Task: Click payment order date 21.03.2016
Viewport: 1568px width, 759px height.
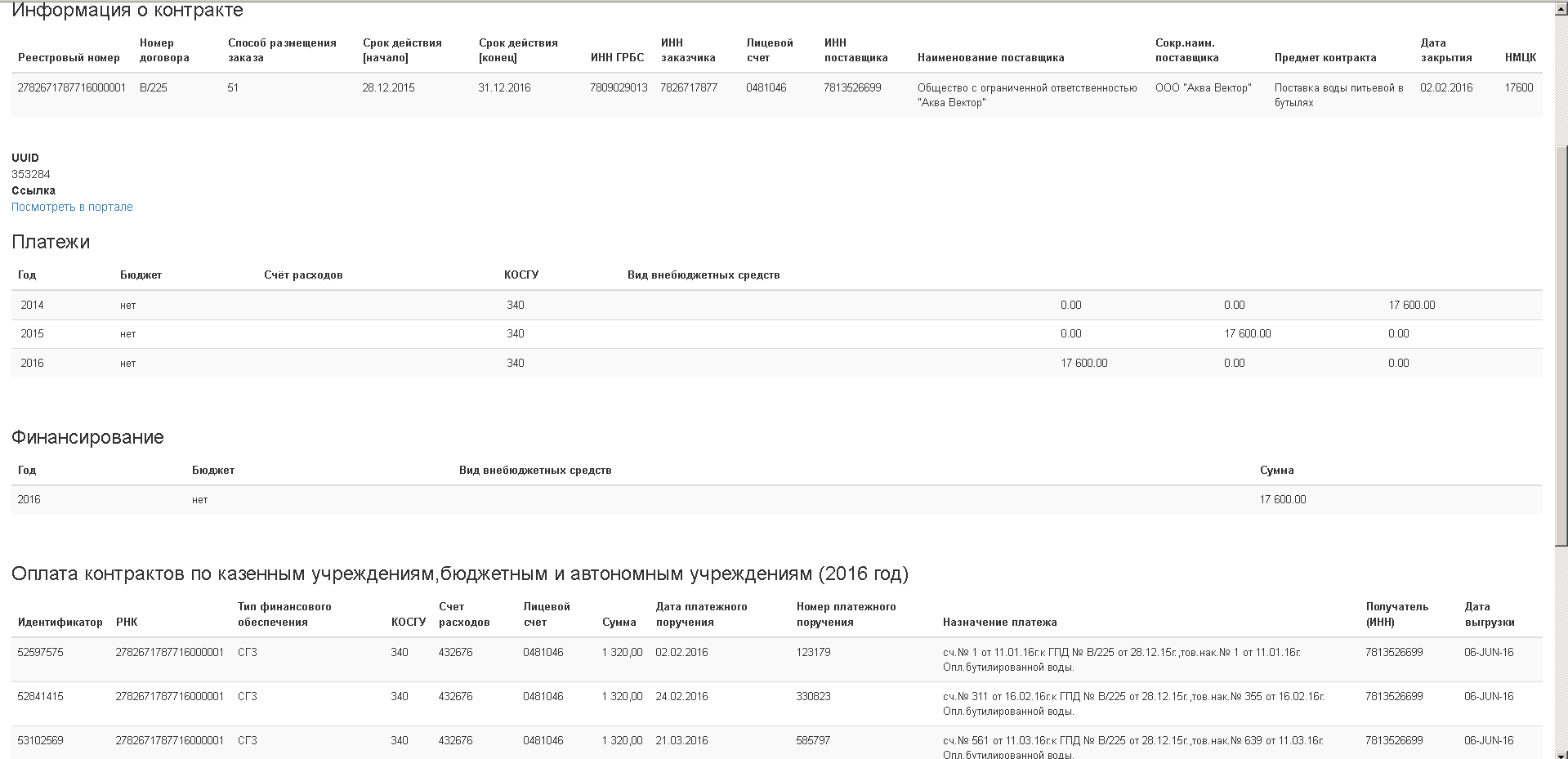Action: [681, 740]
